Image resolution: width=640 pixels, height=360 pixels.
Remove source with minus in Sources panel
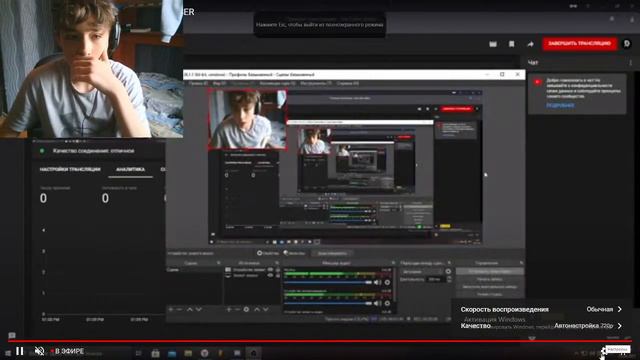click(x=238, y=309)
